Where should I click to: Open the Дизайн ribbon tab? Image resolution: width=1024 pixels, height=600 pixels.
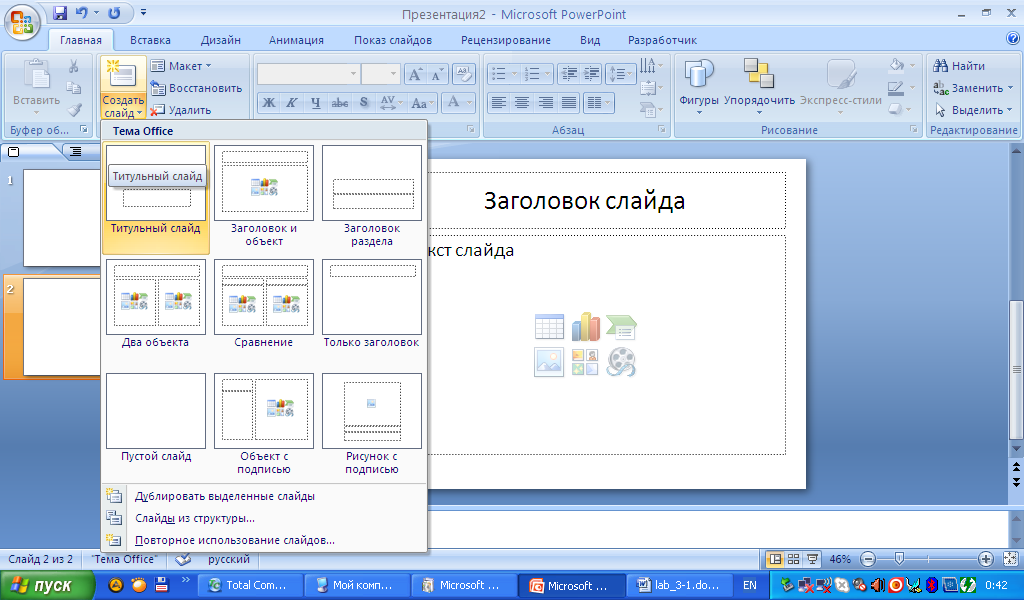221,40
